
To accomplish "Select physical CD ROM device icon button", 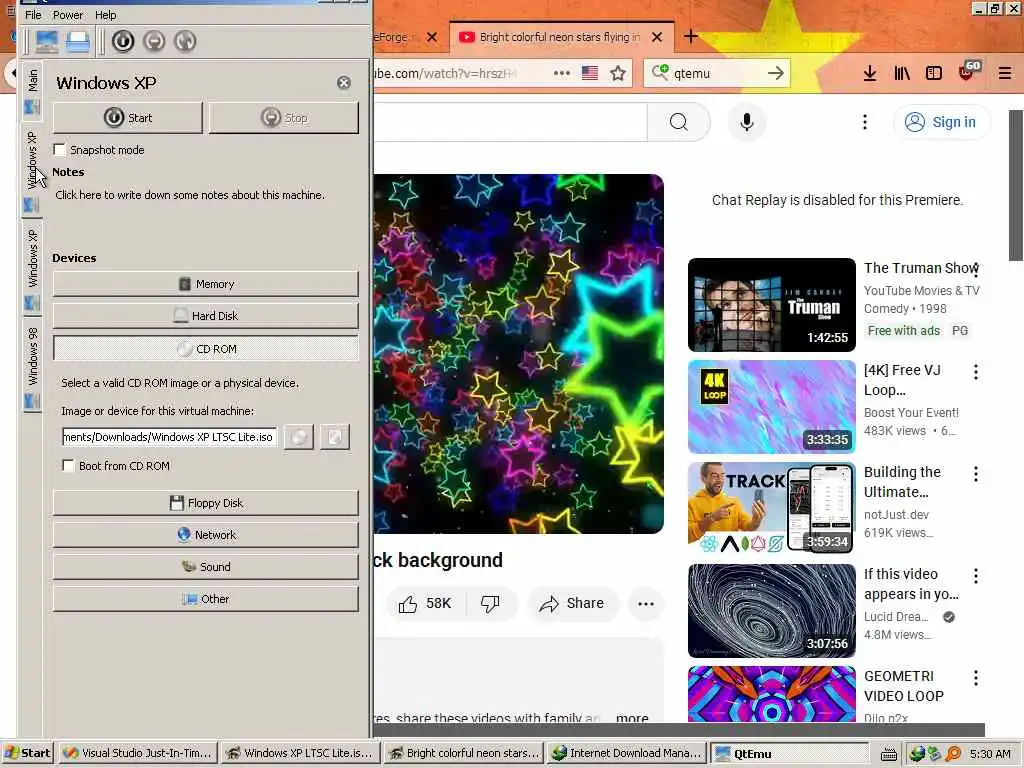I will coord(334,437).
